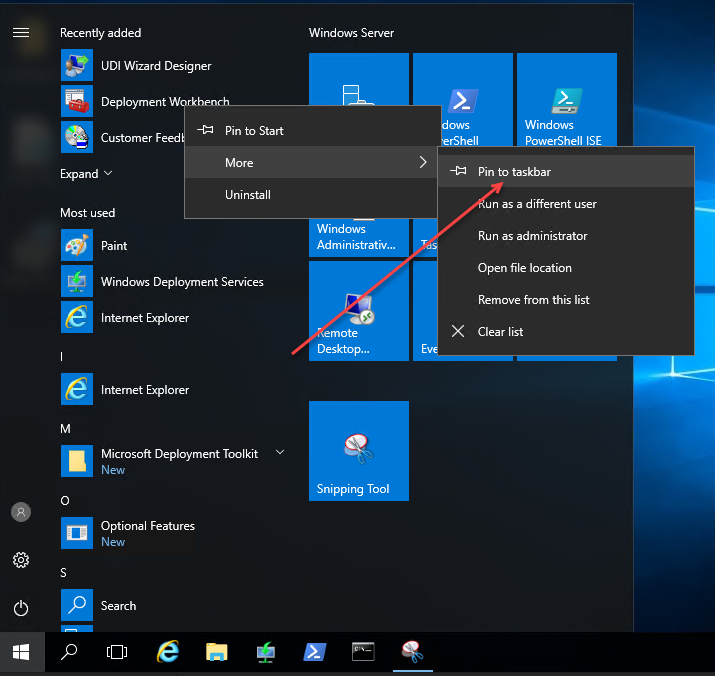This screenshot has height=676, width=715.
Task: Click the Task View taskbar button
Action: pyautogui.click(x=117, y=652)
